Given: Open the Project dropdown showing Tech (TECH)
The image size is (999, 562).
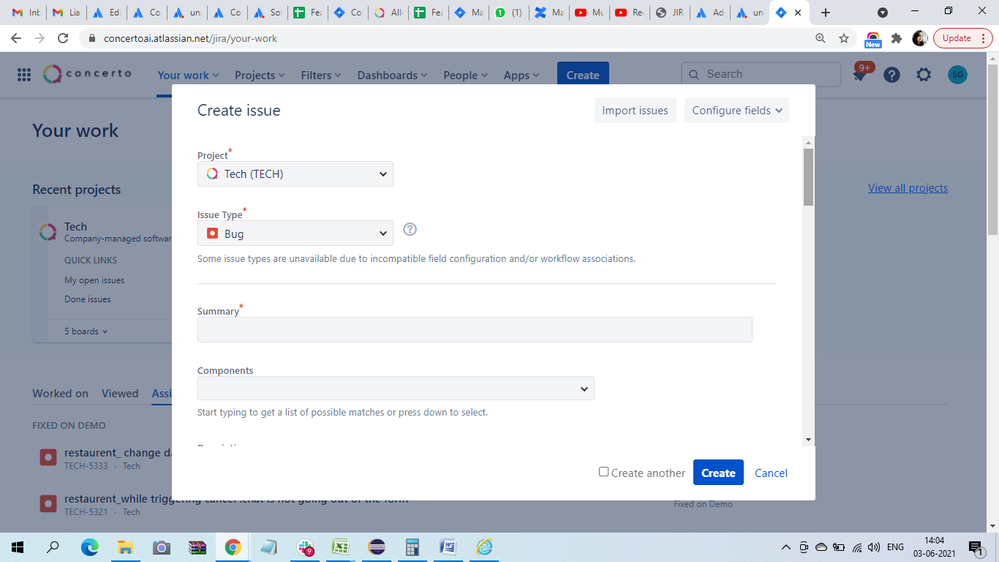Looking at the screenshot, I should point(295,174).
